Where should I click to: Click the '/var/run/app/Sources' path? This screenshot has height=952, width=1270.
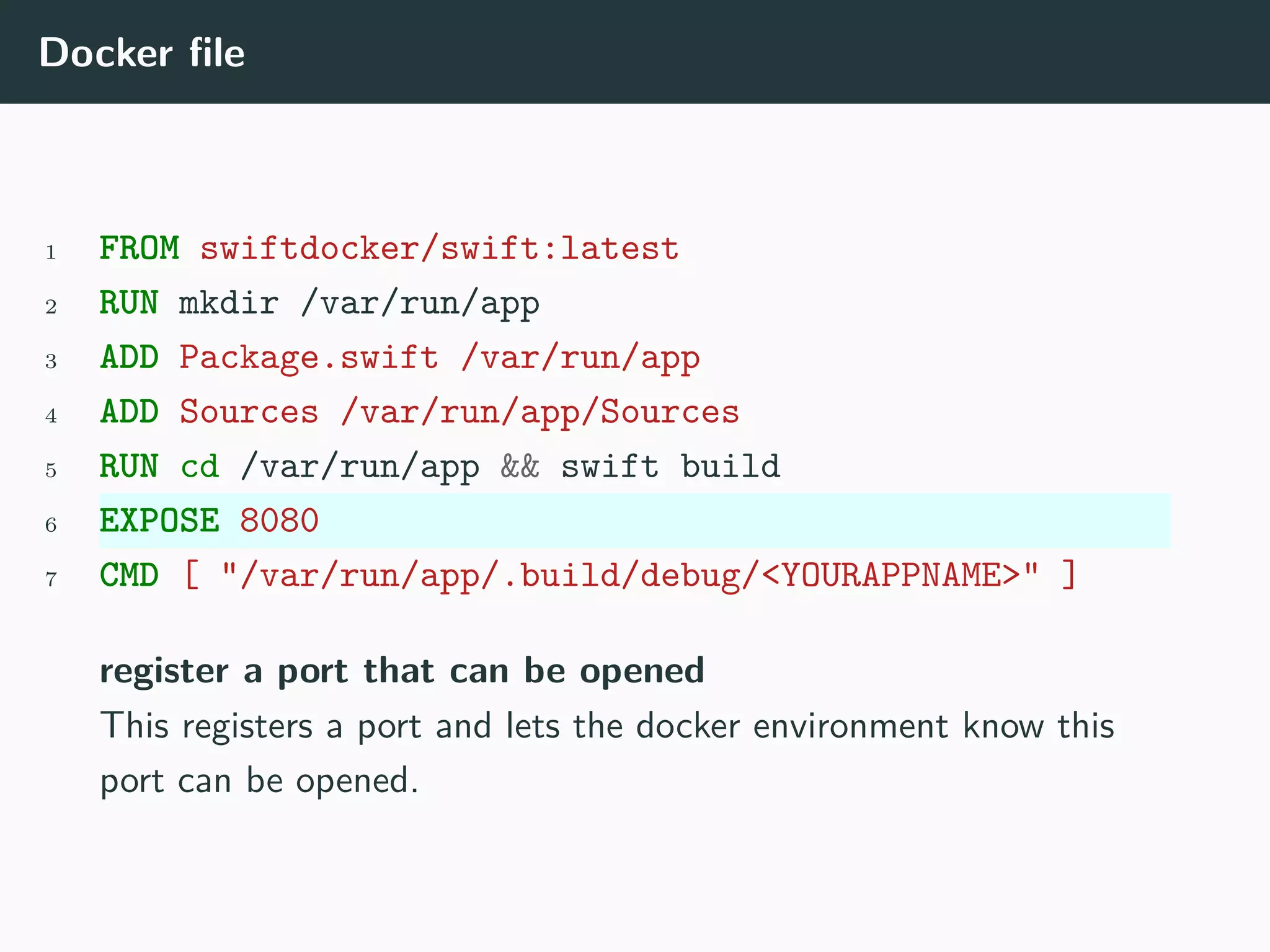pyautogui.click(x=540, y=412)
